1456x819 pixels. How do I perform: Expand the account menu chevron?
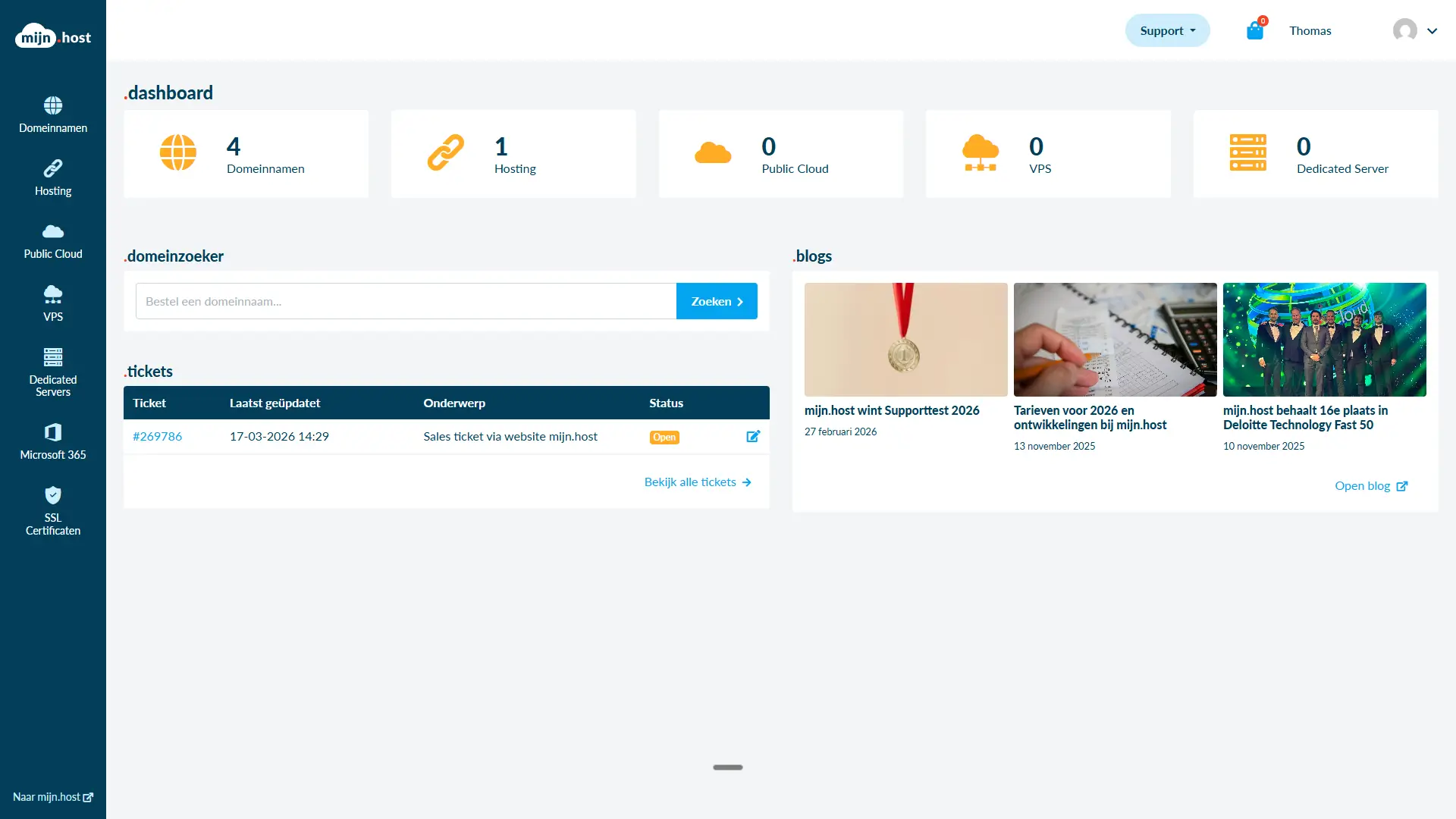[1432, 31]
